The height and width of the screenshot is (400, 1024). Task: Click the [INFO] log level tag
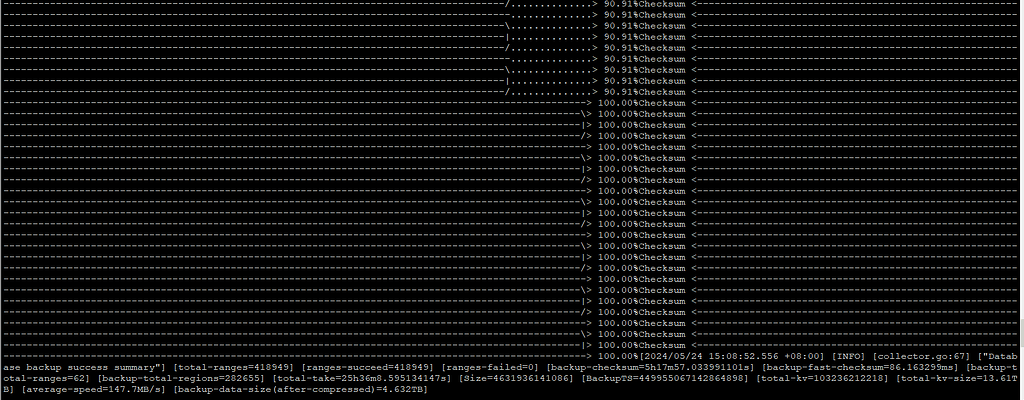847,356
